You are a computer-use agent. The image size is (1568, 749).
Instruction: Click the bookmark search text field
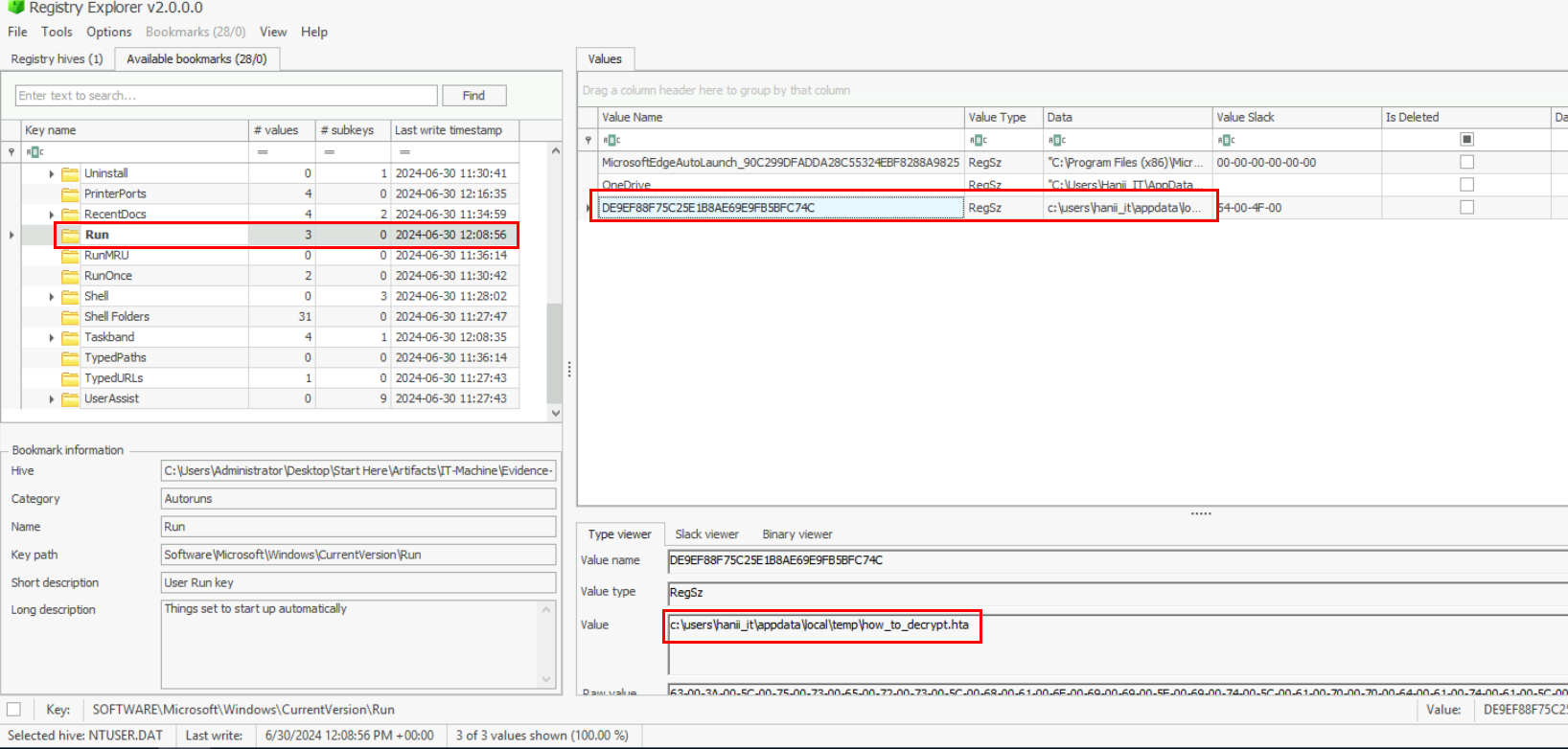click(226, 96)
